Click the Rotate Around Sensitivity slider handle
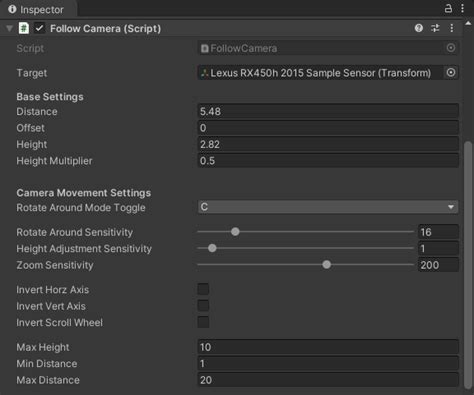The image size is (474, 395). pyautogui.click(x=235, y=231)
